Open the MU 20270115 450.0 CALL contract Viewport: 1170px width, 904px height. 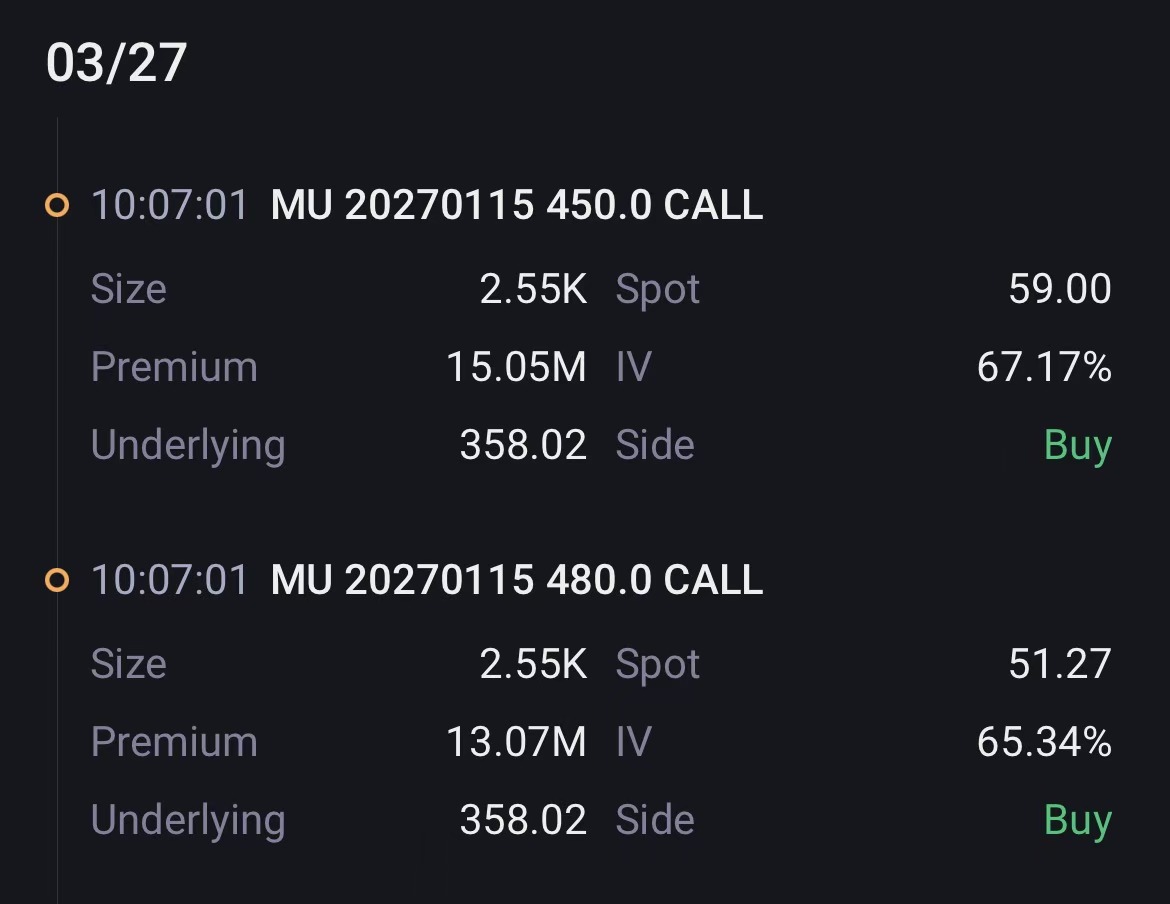[516, 205]
